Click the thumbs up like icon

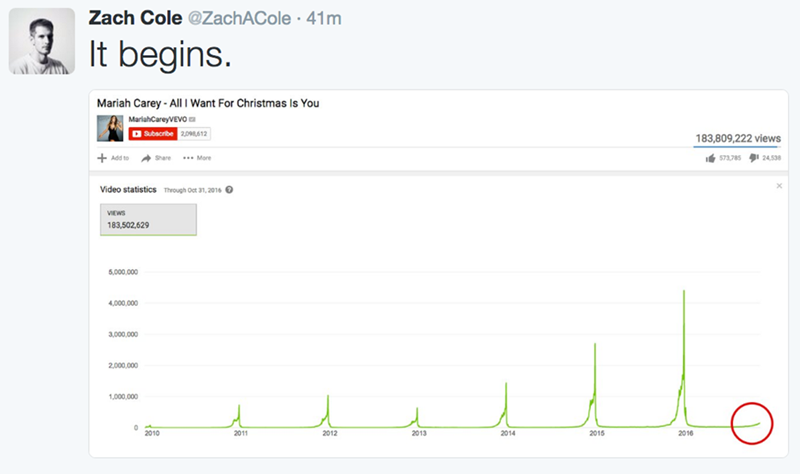tap(710, 158)
